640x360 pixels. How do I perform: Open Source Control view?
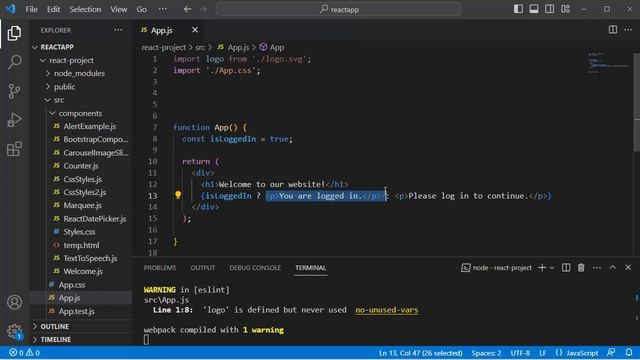point(14,91)
